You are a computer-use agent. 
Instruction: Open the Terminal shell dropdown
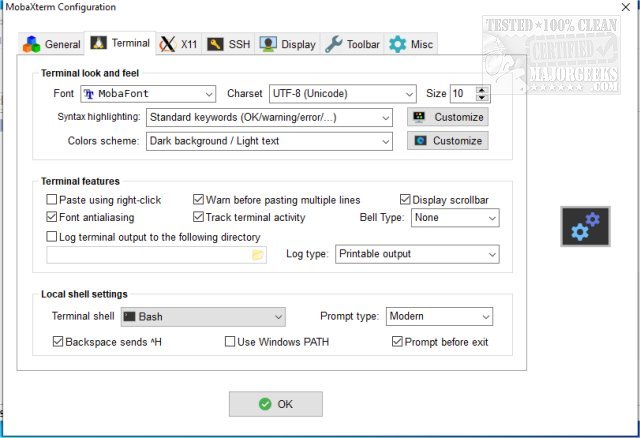coord(203,317)
